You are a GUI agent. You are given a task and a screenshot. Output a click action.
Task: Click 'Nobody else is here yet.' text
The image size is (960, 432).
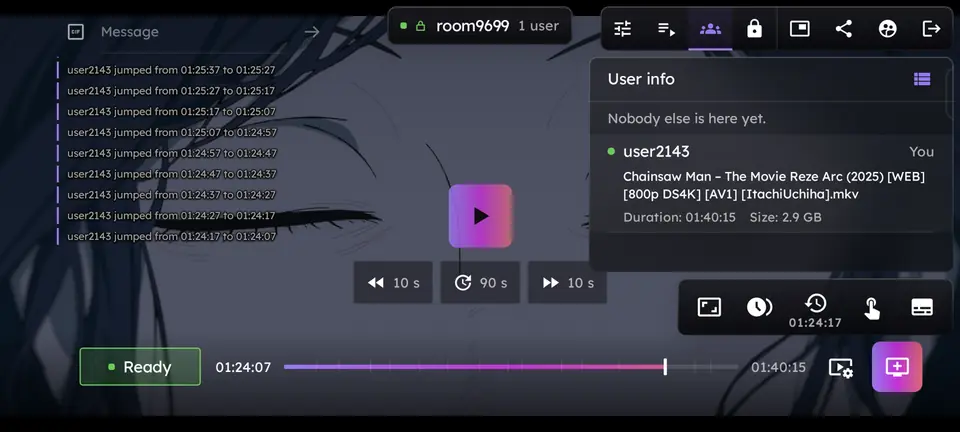tap(686, 118)
